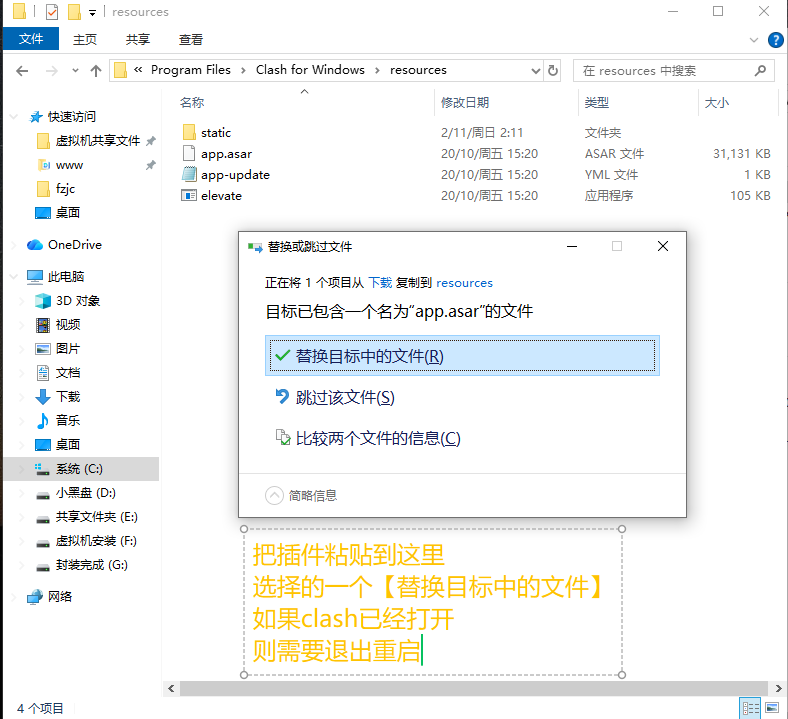This screenshot has width=788, height=719.
Task: Open the 文件 ribbon tab
Action: pyautogui.click(x=31, y=40)
